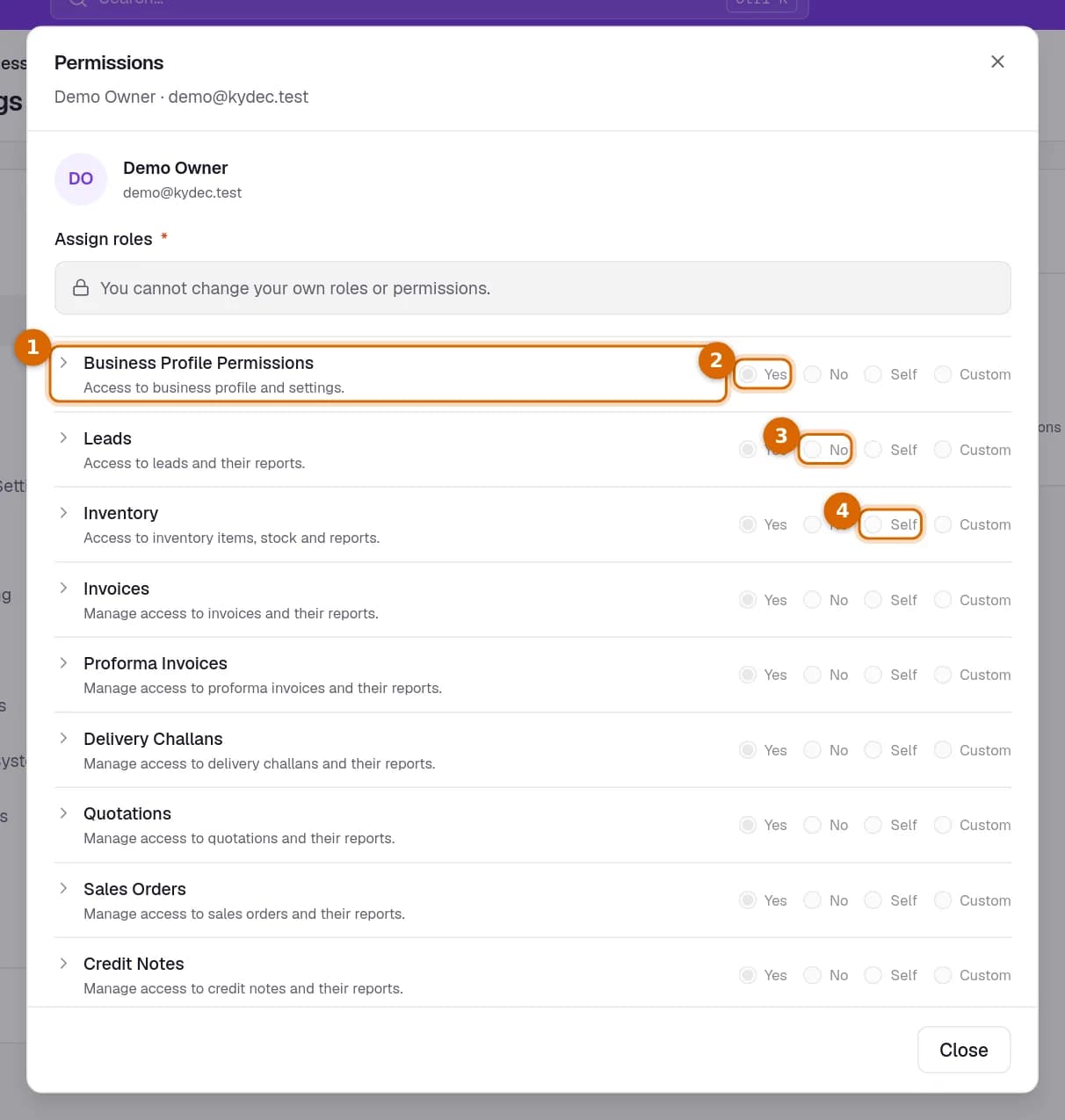Image resolution: width=1065 pixels, height=1120 pixels.
Task: Click the Close button
Action: point(964,1050)
